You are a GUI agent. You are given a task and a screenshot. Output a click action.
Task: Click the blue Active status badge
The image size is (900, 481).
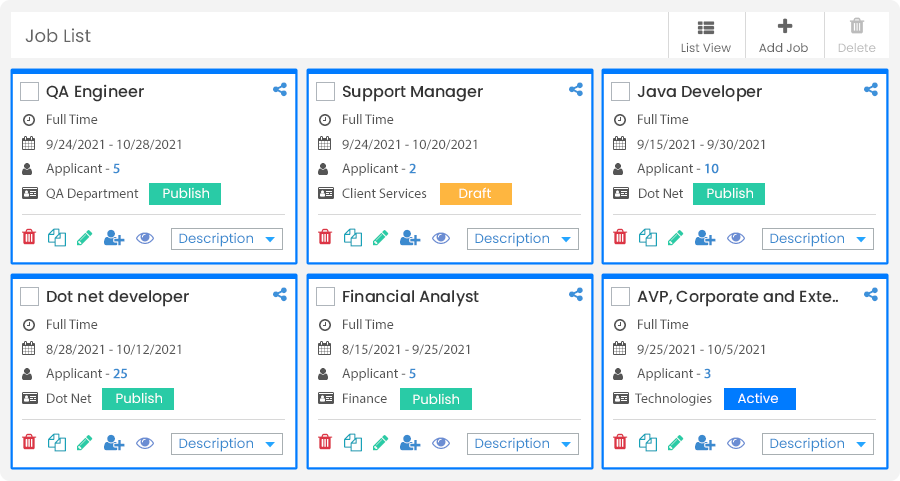click(x=760, y=399)
